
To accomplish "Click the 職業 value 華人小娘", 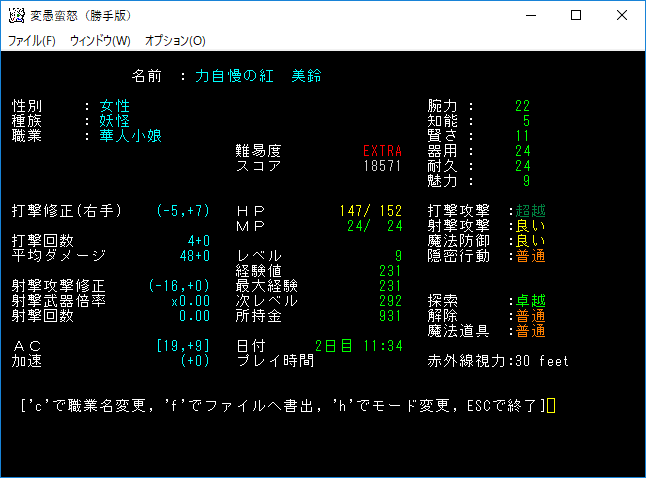I will click(x=130, y=136).
